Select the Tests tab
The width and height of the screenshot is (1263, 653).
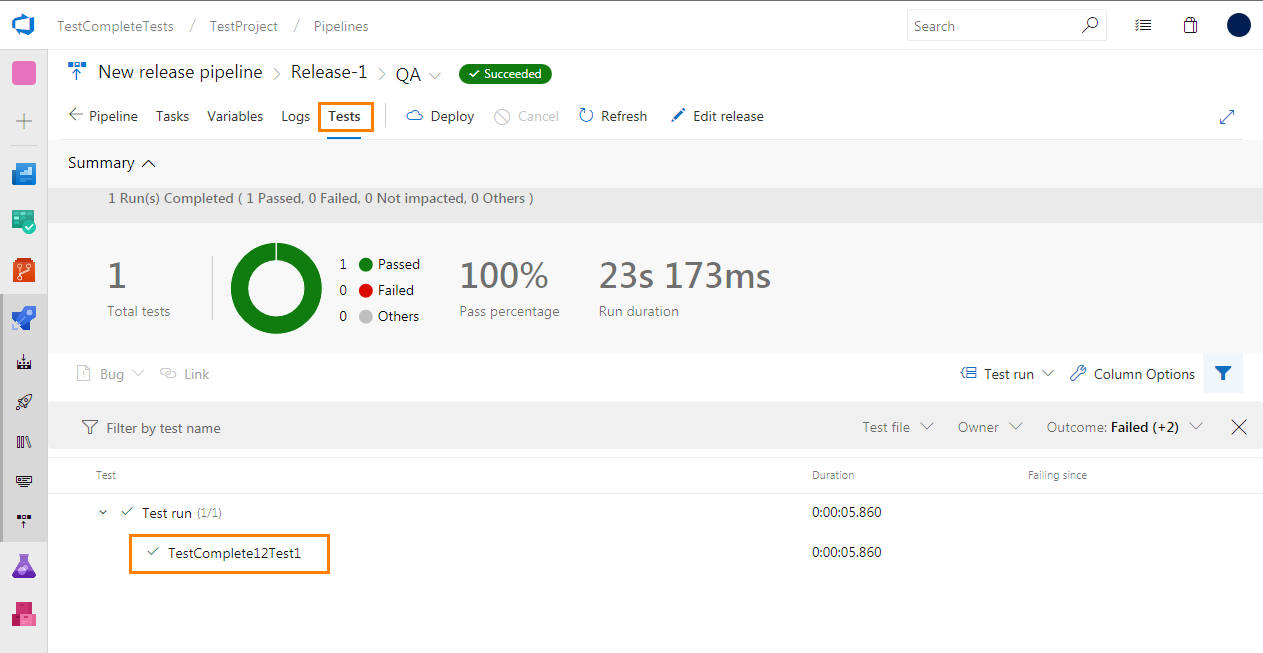(344, 116)
